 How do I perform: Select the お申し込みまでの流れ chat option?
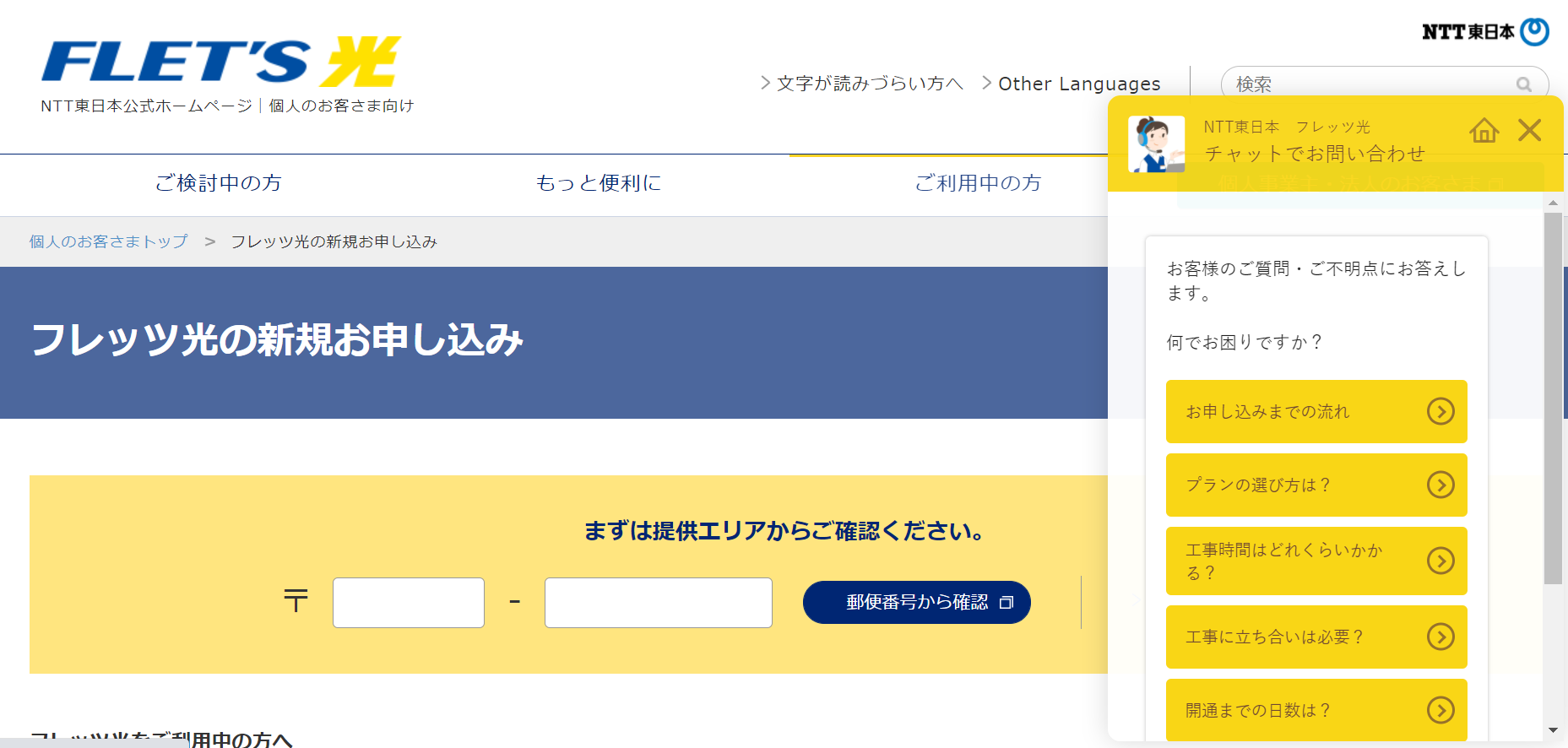click(x=1316, y=411)
